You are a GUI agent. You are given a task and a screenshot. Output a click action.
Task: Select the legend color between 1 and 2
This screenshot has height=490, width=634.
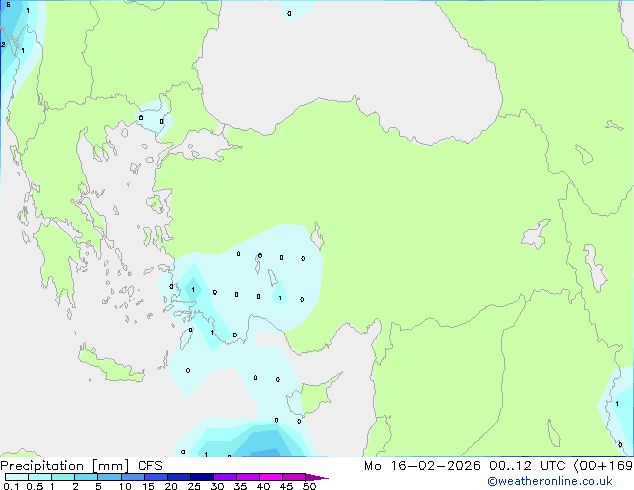pyautogui.click(x=63, y=477)
